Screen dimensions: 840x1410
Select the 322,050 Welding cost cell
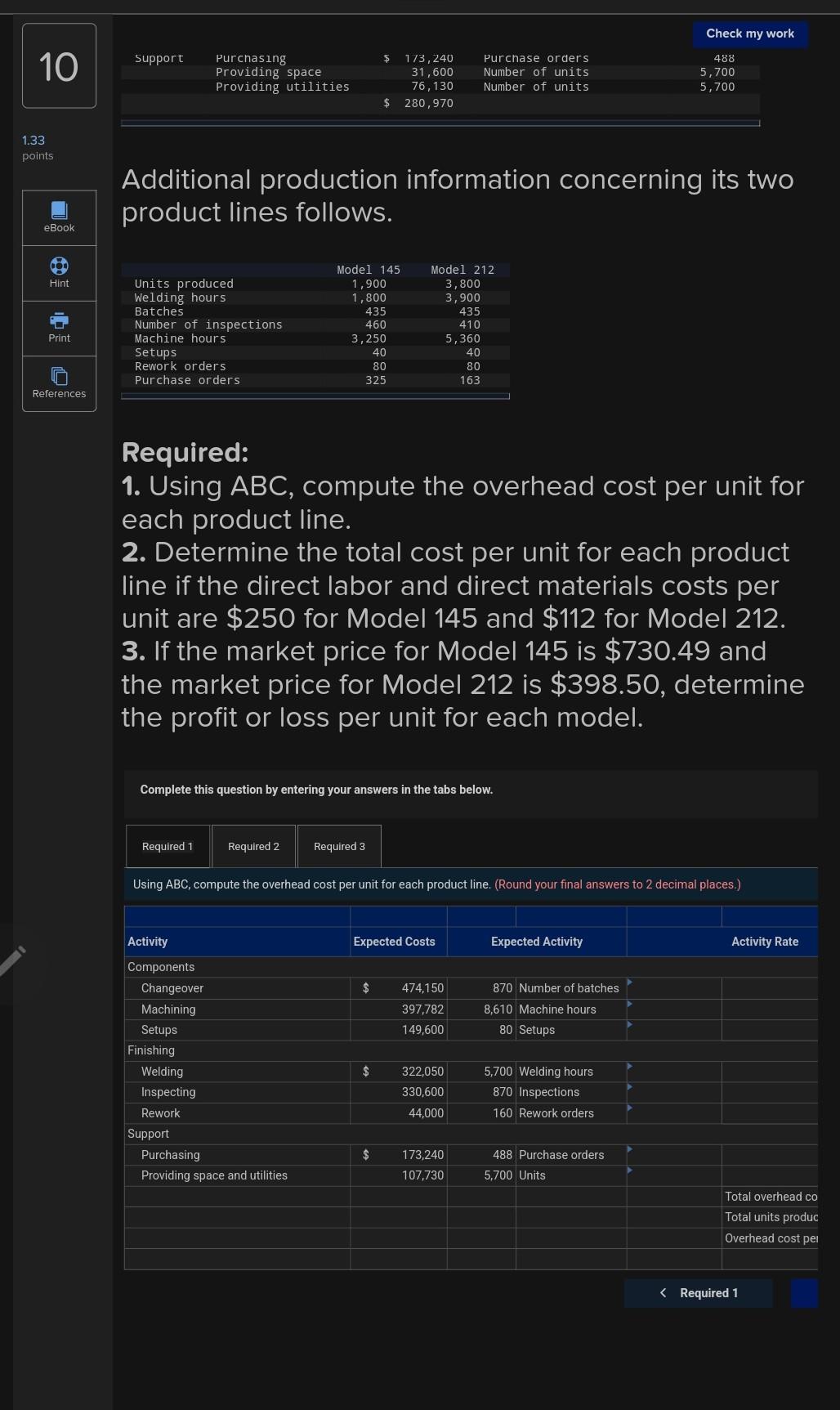click(x=399, y=1072)
